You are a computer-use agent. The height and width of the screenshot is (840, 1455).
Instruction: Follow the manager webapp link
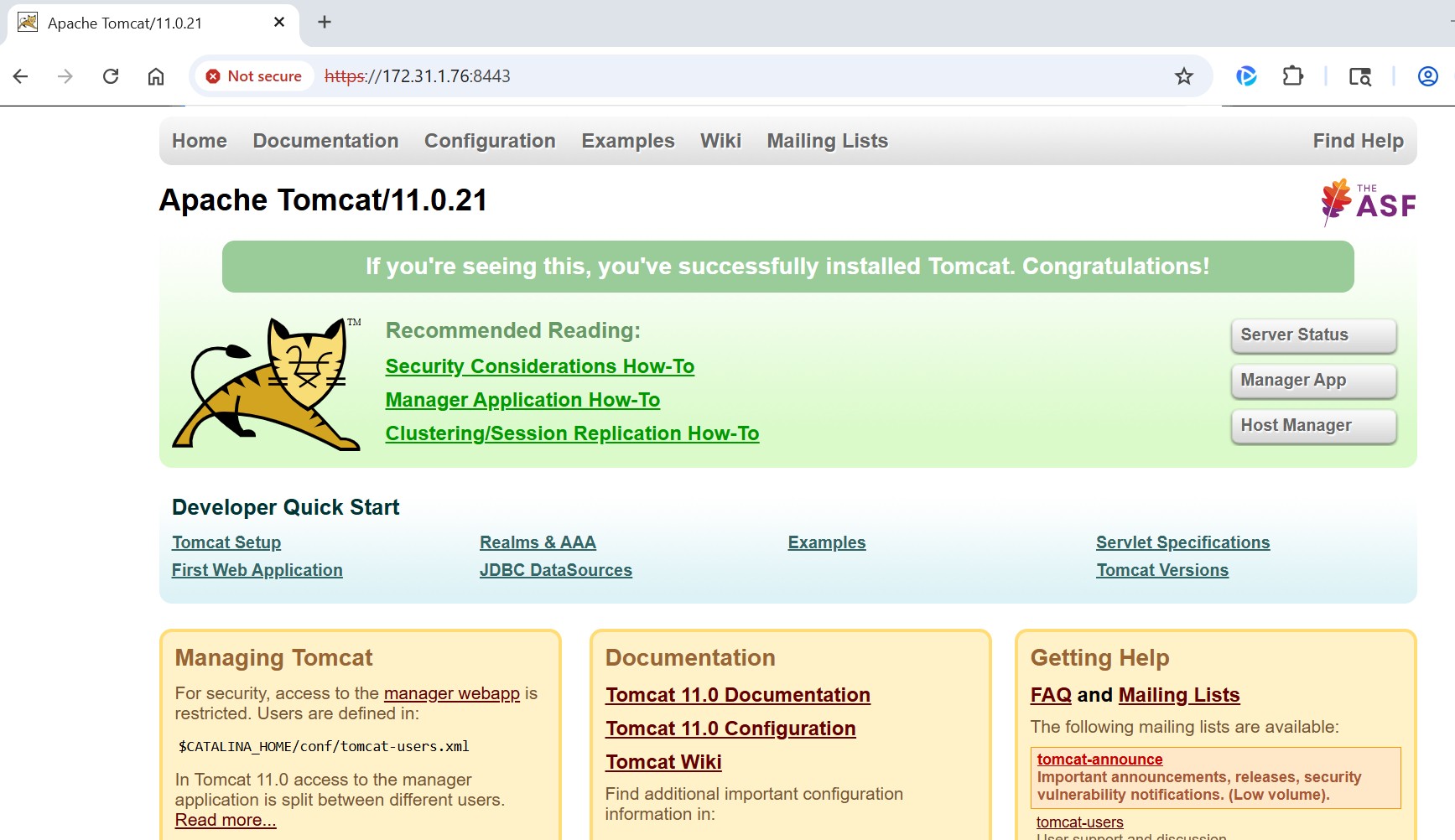coord(452,693)
